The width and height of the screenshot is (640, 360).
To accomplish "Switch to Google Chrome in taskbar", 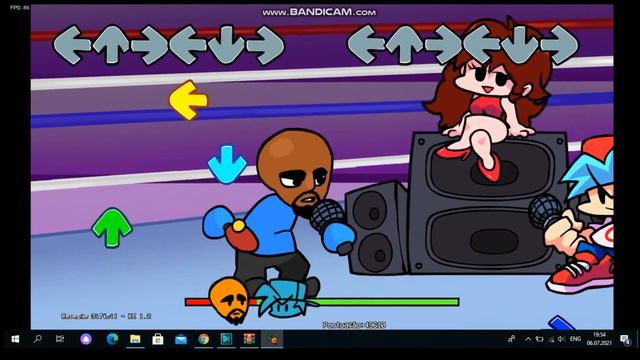I will (x=204, y=339).
